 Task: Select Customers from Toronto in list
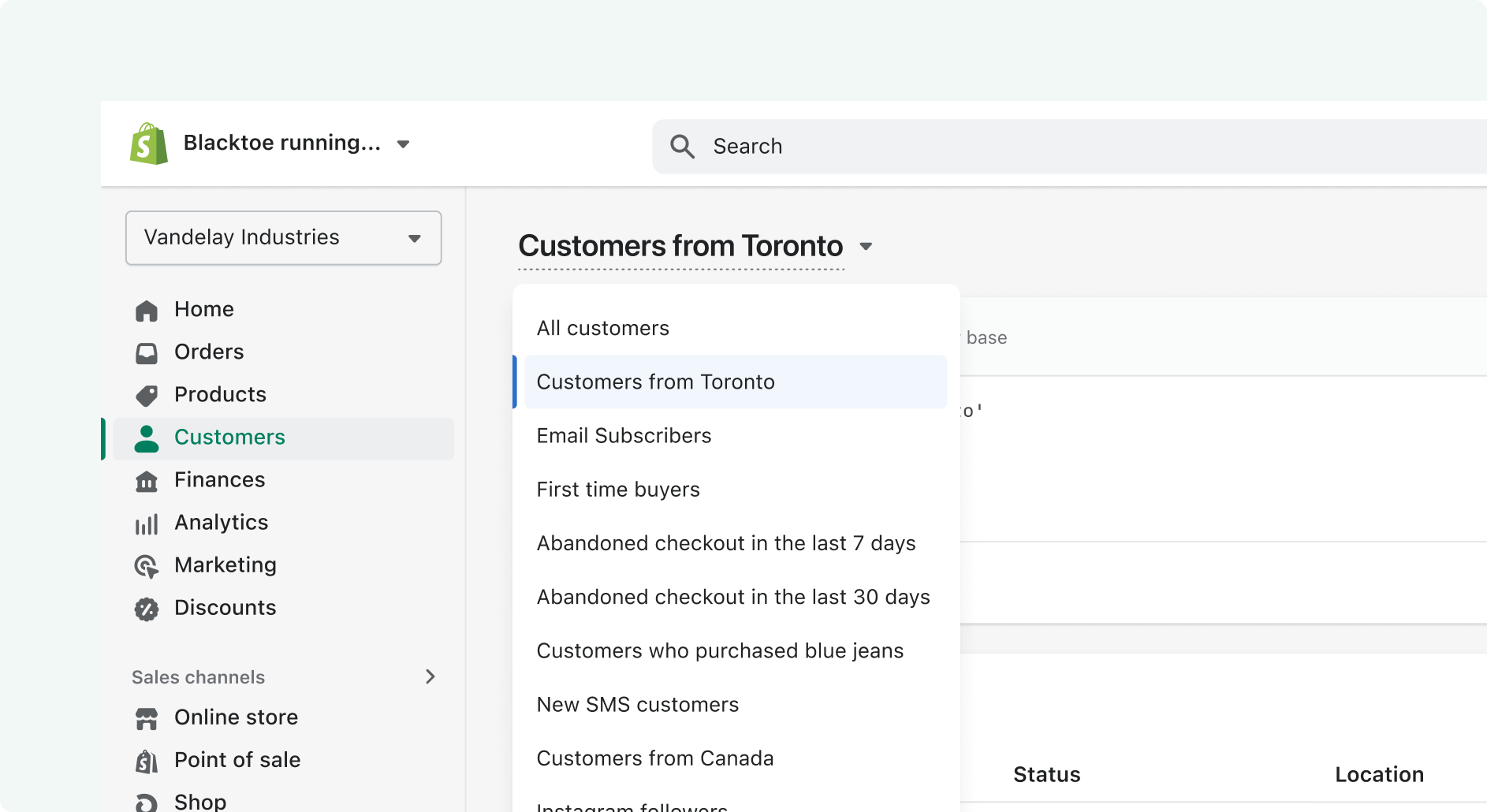click(x=736, y=382)
